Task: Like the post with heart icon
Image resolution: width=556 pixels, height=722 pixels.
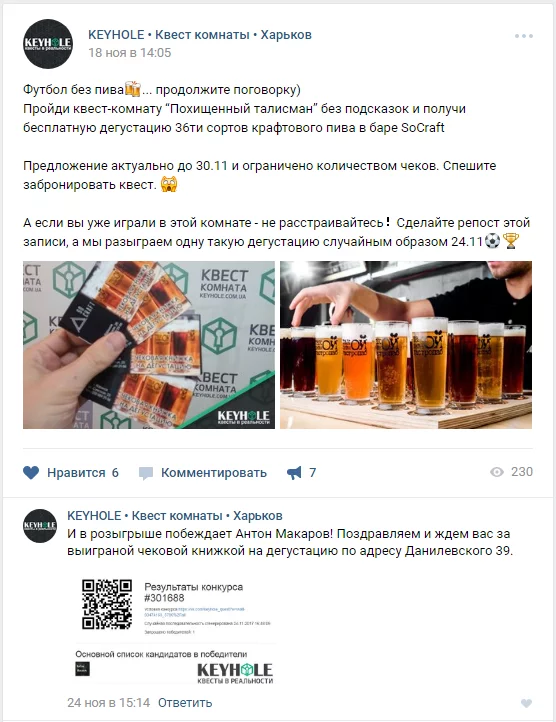Action: [31, 472]
